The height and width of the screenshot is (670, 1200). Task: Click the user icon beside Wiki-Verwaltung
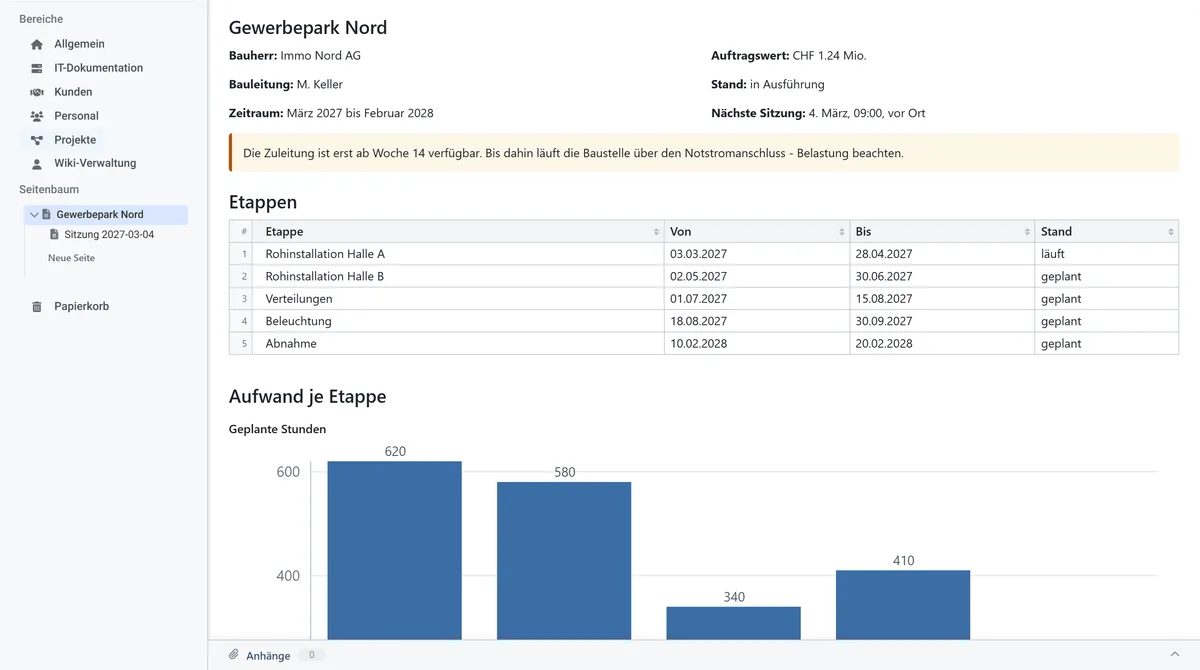point(37,163)
